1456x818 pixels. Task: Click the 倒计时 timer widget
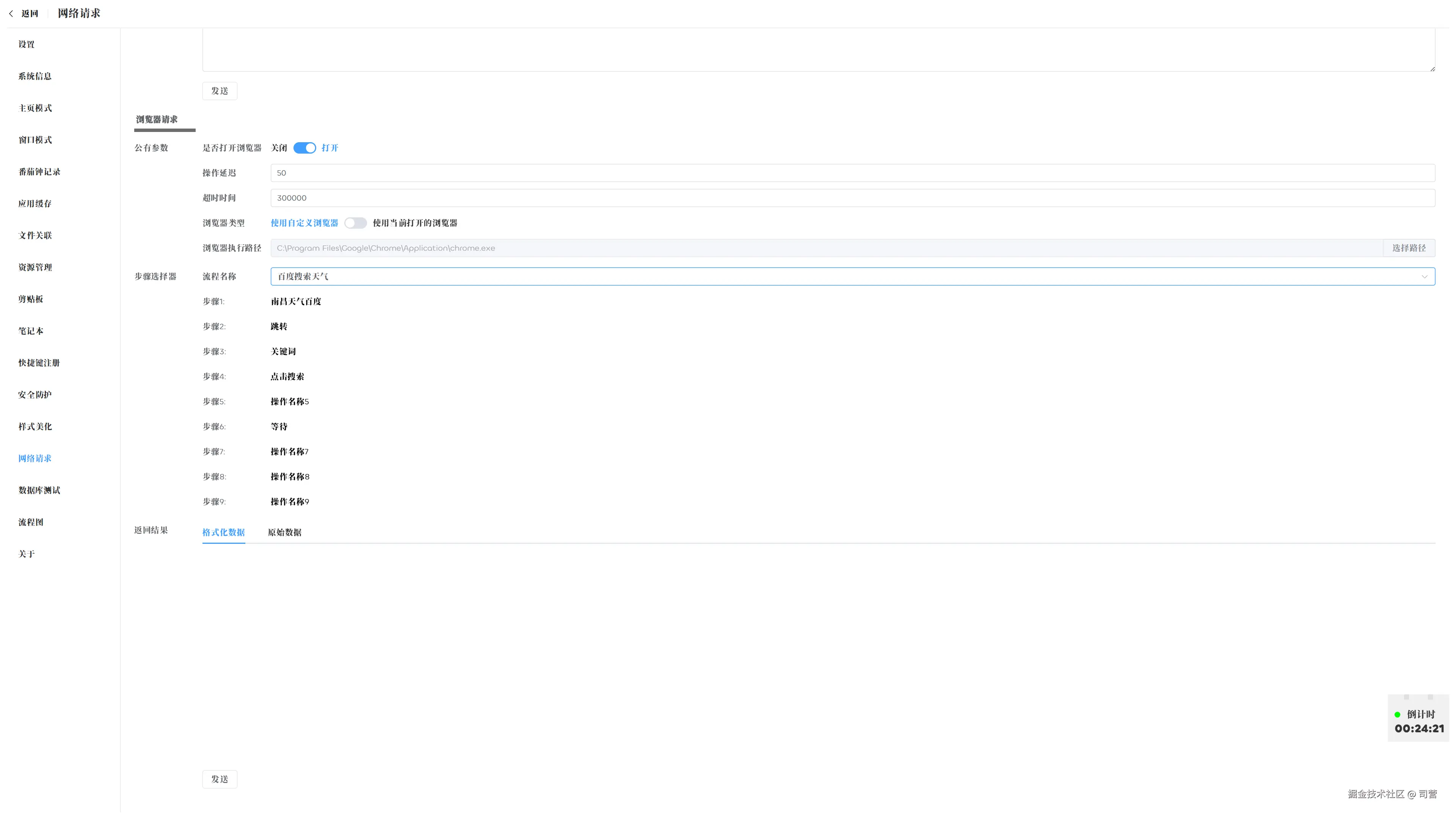pyautogui.click(x=1418, y=722)
